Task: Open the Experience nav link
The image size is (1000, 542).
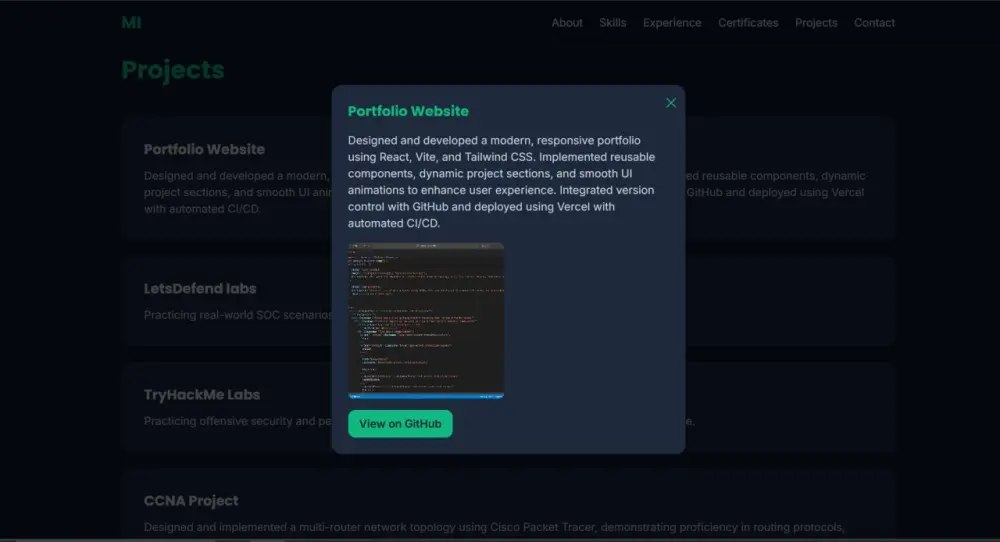Action: click(x=672, y=23)
